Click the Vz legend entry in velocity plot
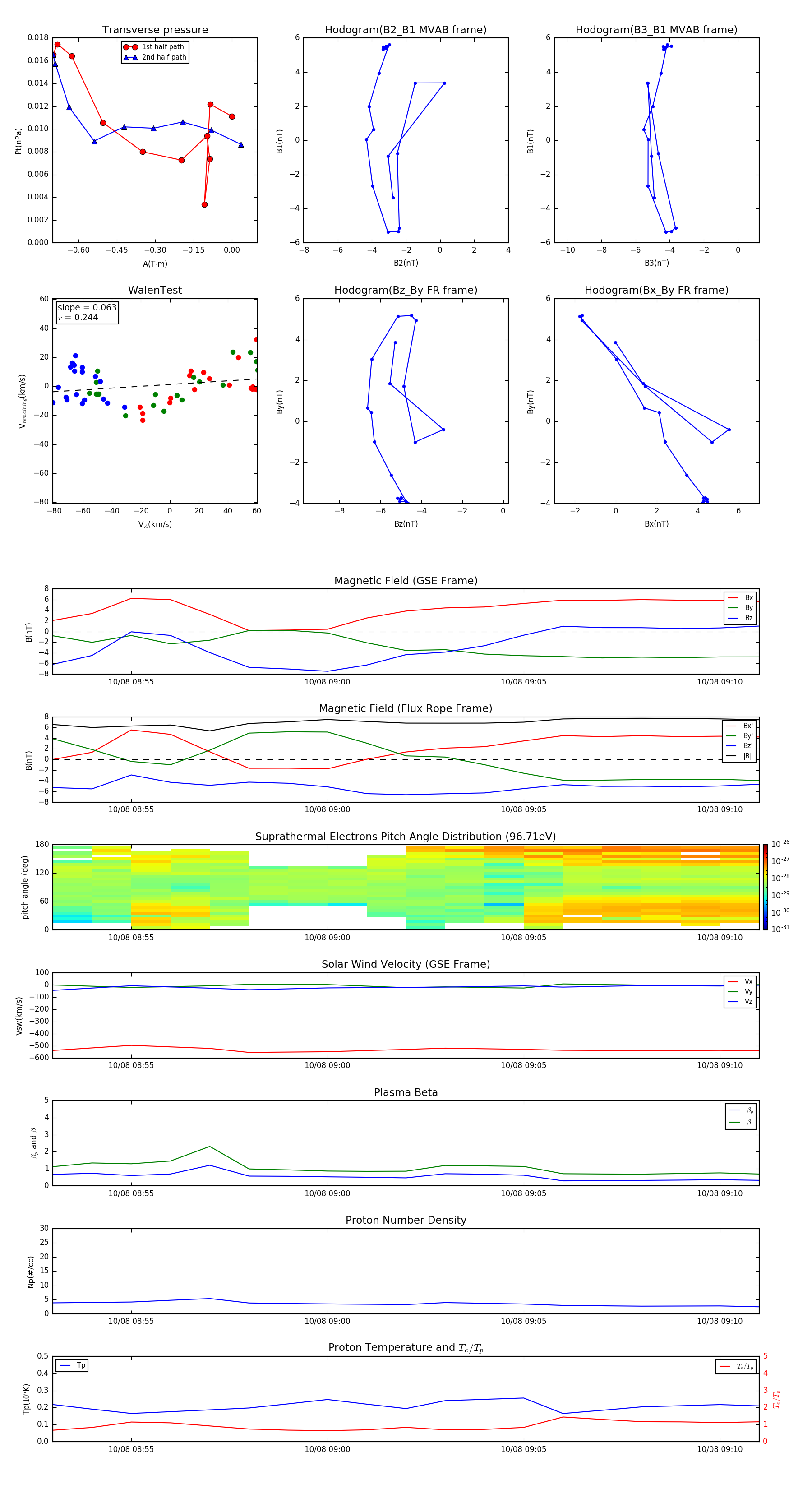 coord(740,1002)
